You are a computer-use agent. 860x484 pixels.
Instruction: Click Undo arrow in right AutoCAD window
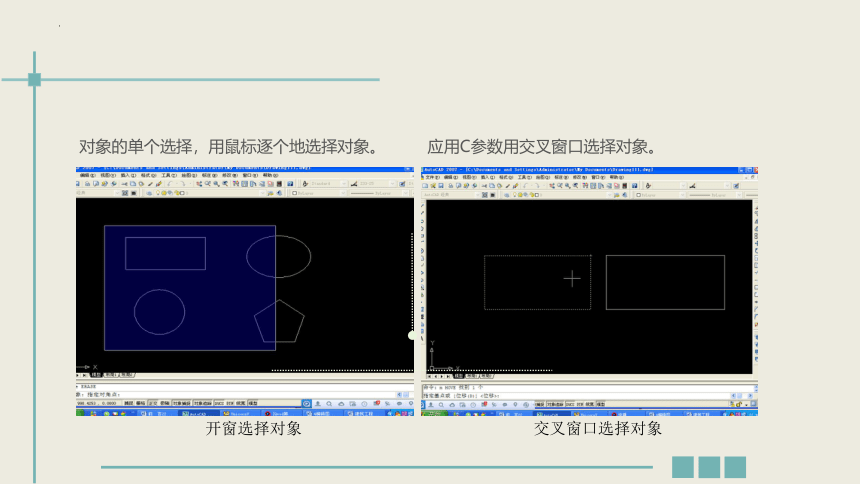coord(526,186)
